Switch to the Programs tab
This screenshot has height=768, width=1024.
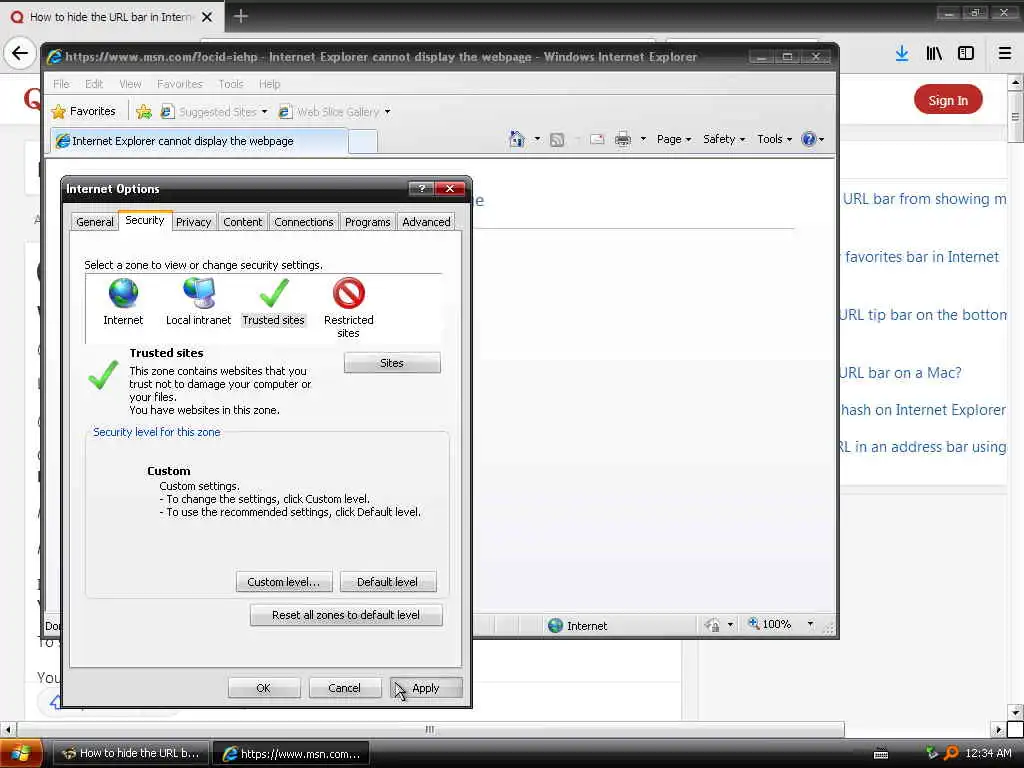coord(368,222)
